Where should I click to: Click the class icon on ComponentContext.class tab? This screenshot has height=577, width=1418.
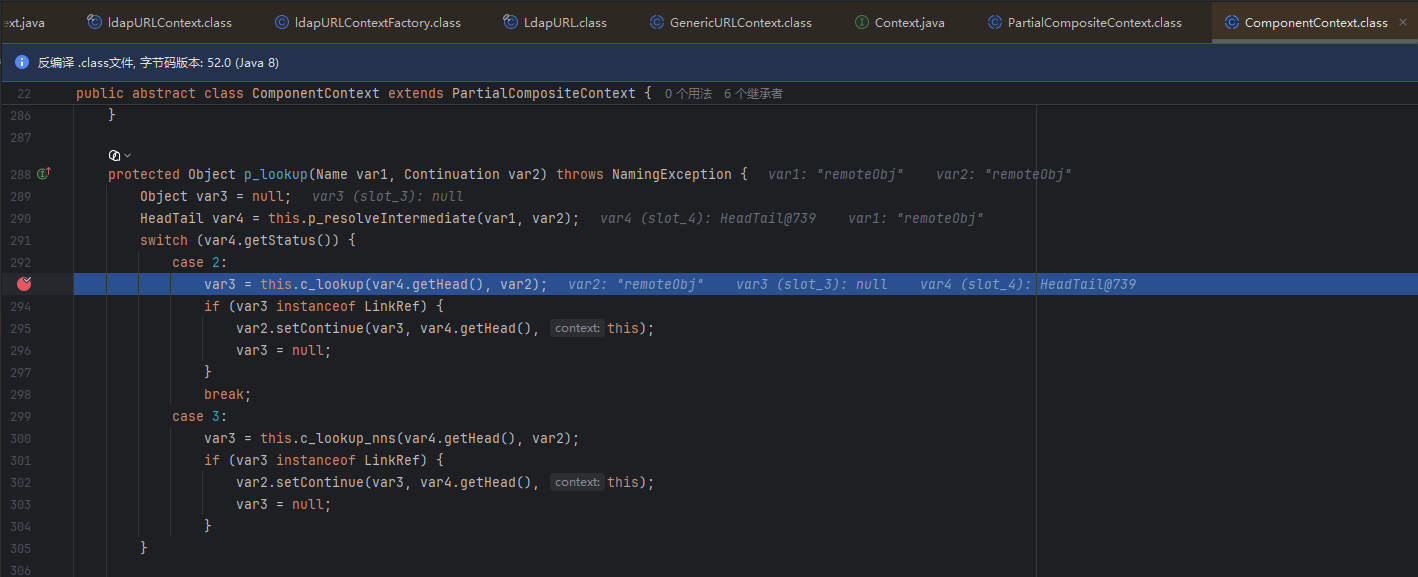pyautogui.click(x=1232, y=22)
